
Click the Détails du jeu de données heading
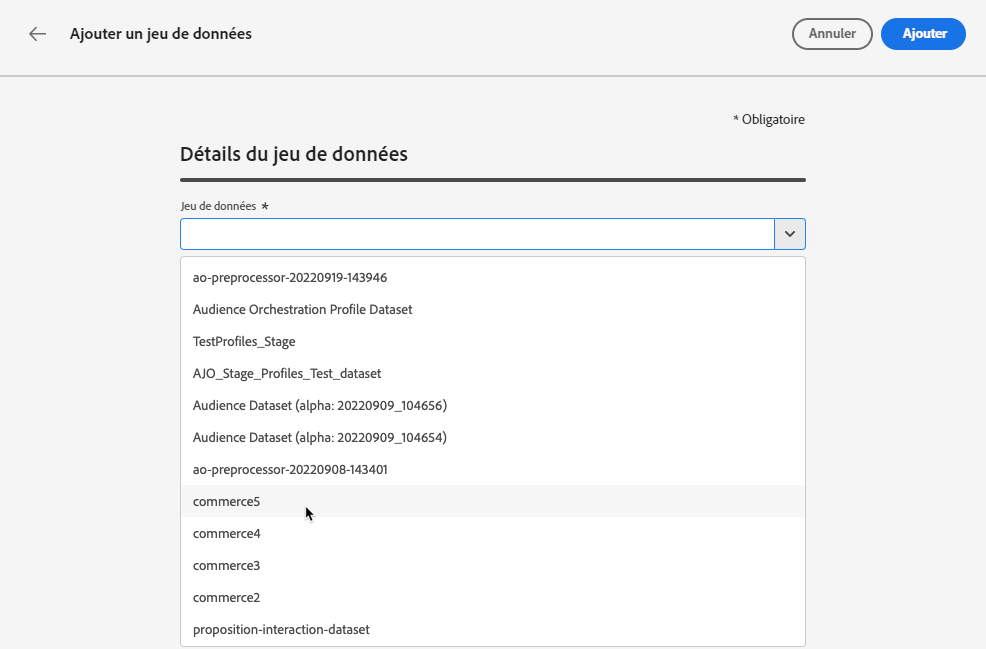(293, 154)
